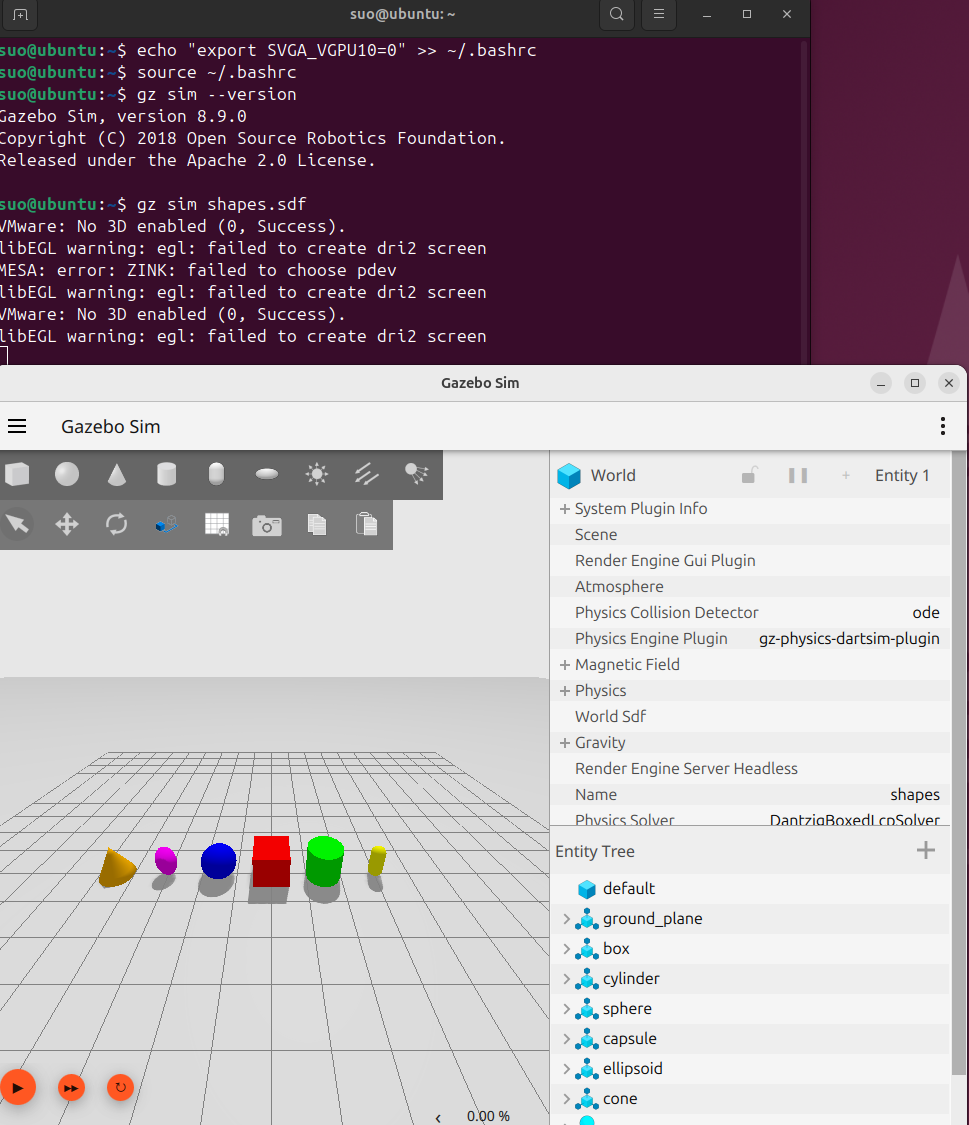Open the grid snap settings icon
Screen dimensions: 969x1125
(217, 524)
